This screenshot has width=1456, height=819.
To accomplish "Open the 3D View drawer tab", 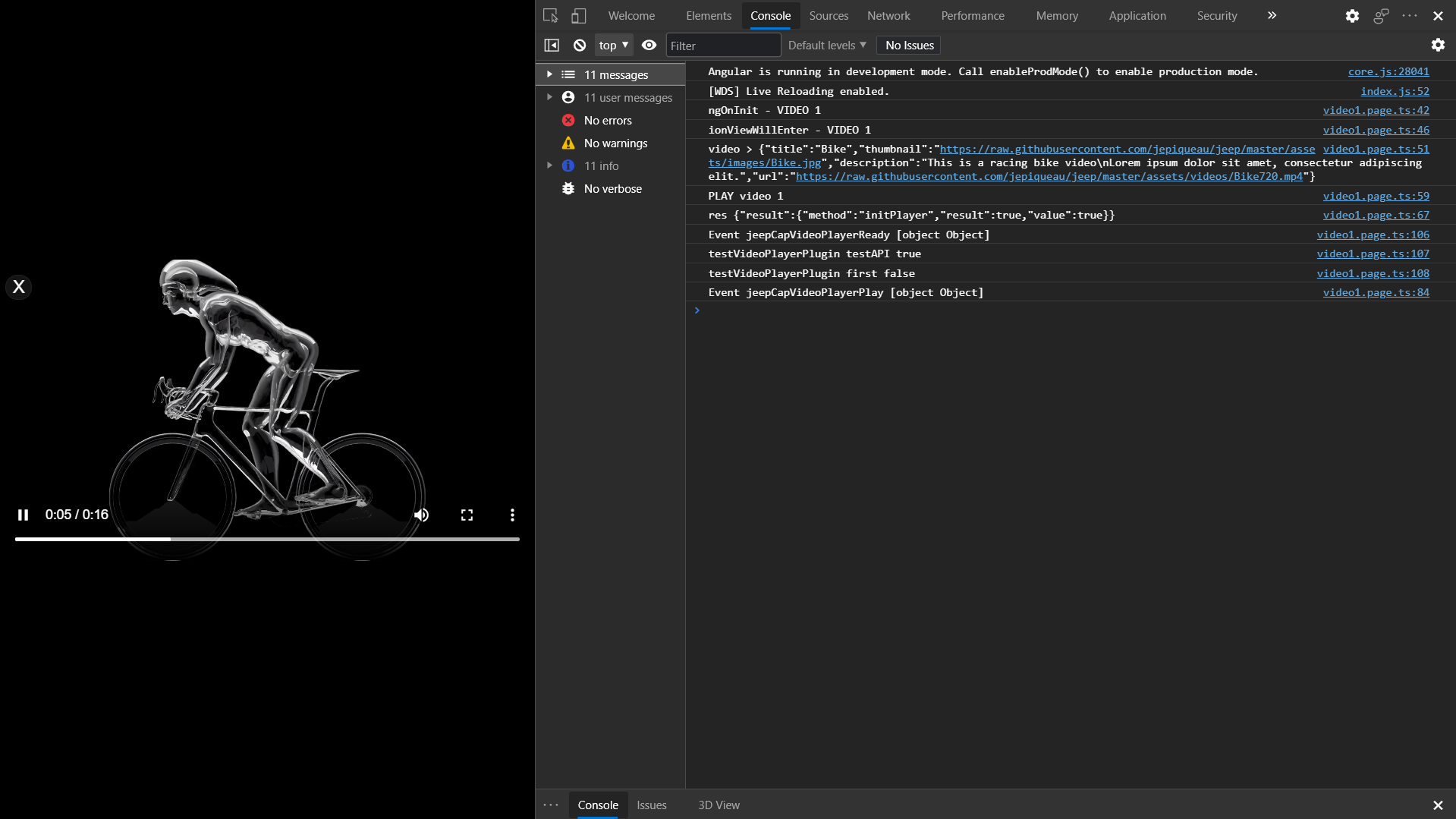I will click(x=718, y=805).
